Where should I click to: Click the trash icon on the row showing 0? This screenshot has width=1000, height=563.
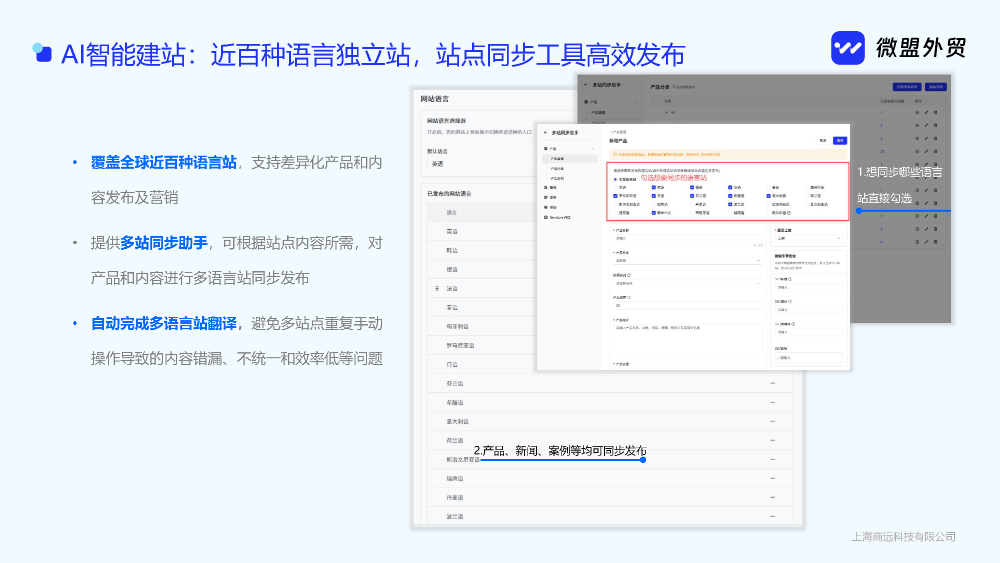pos(936,242)
